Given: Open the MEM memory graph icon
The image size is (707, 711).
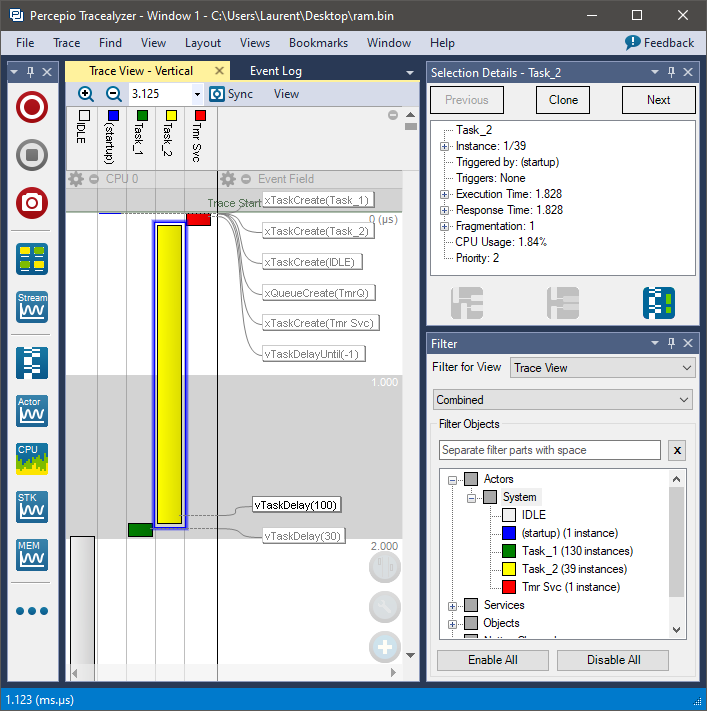Looking at the screenshot, I should click(x=32, y=555).
